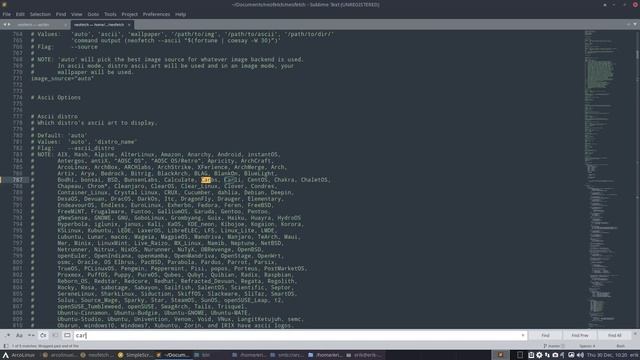
Task: Open the Bash syntax selector
Action: coord(620,346)
